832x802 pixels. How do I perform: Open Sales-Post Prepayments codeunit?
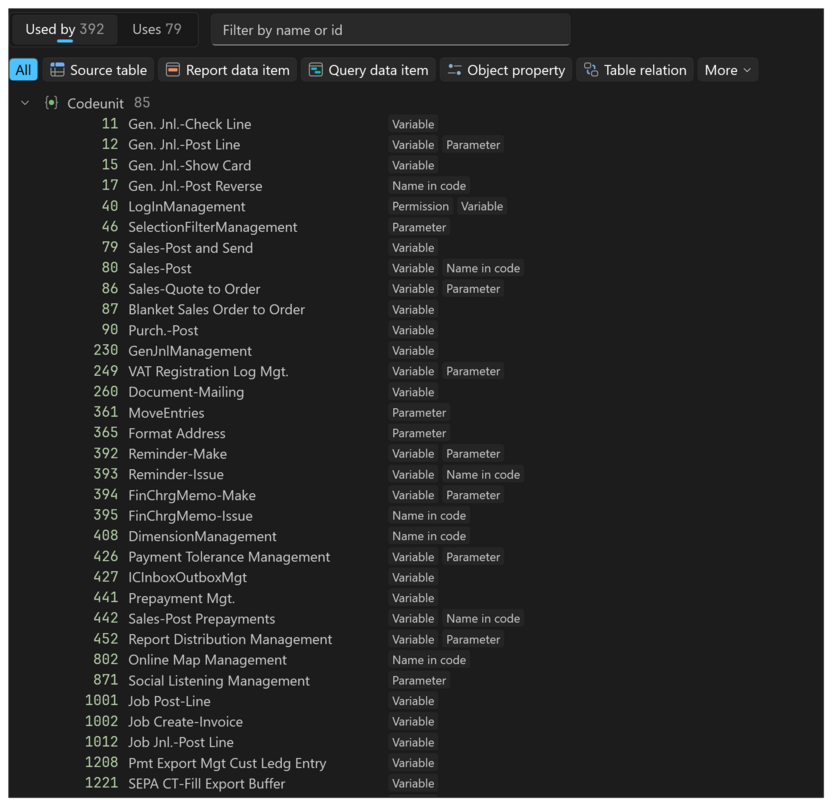202,619
